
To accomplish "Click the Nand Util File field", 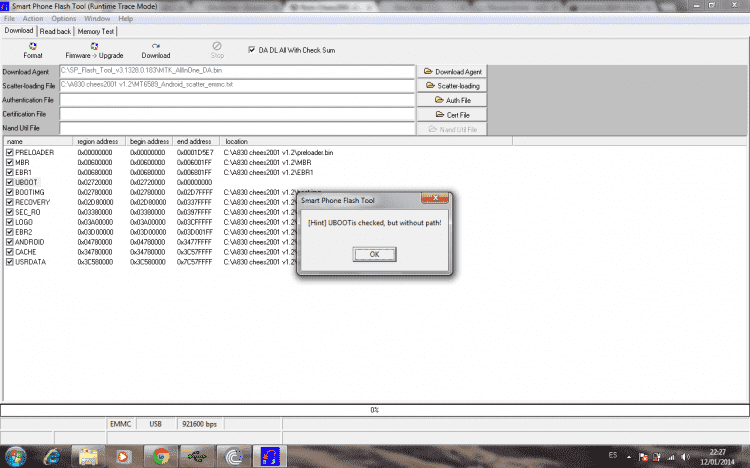I will pyautogui.click(x=237, y=128).
